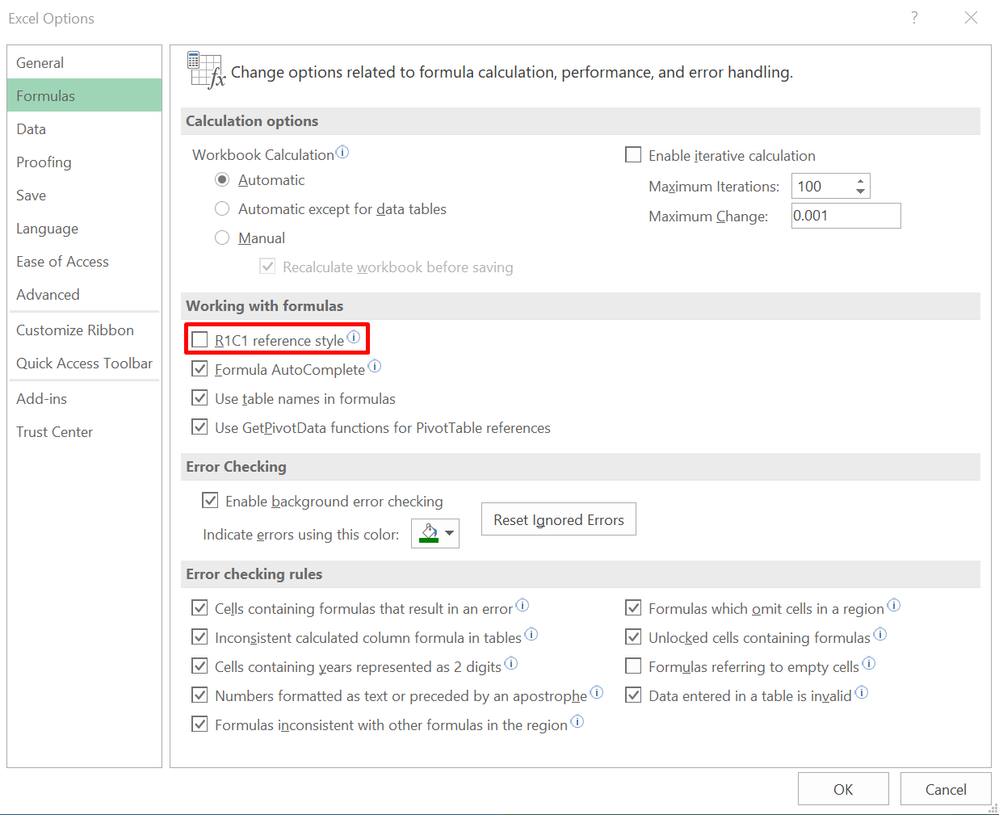The height and width of the screenshot is (815, 999).
Task: Check Formulas referring to empty cells
Action: point(633,666)
